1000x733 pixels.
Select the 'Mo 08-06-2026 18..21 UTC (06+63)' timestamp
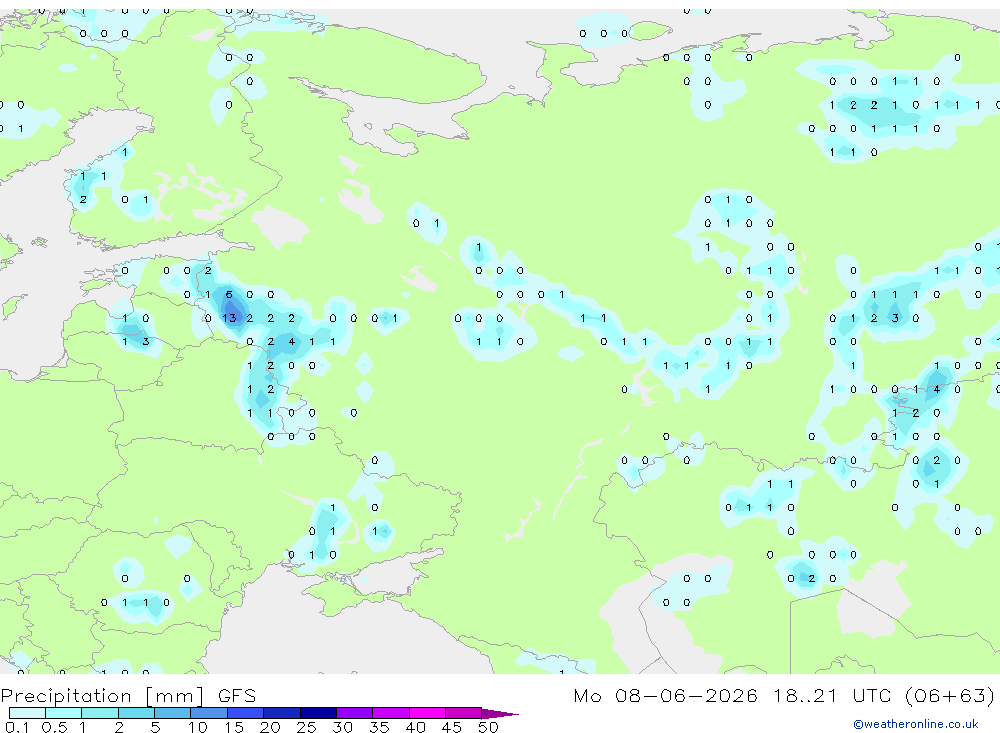784,695
